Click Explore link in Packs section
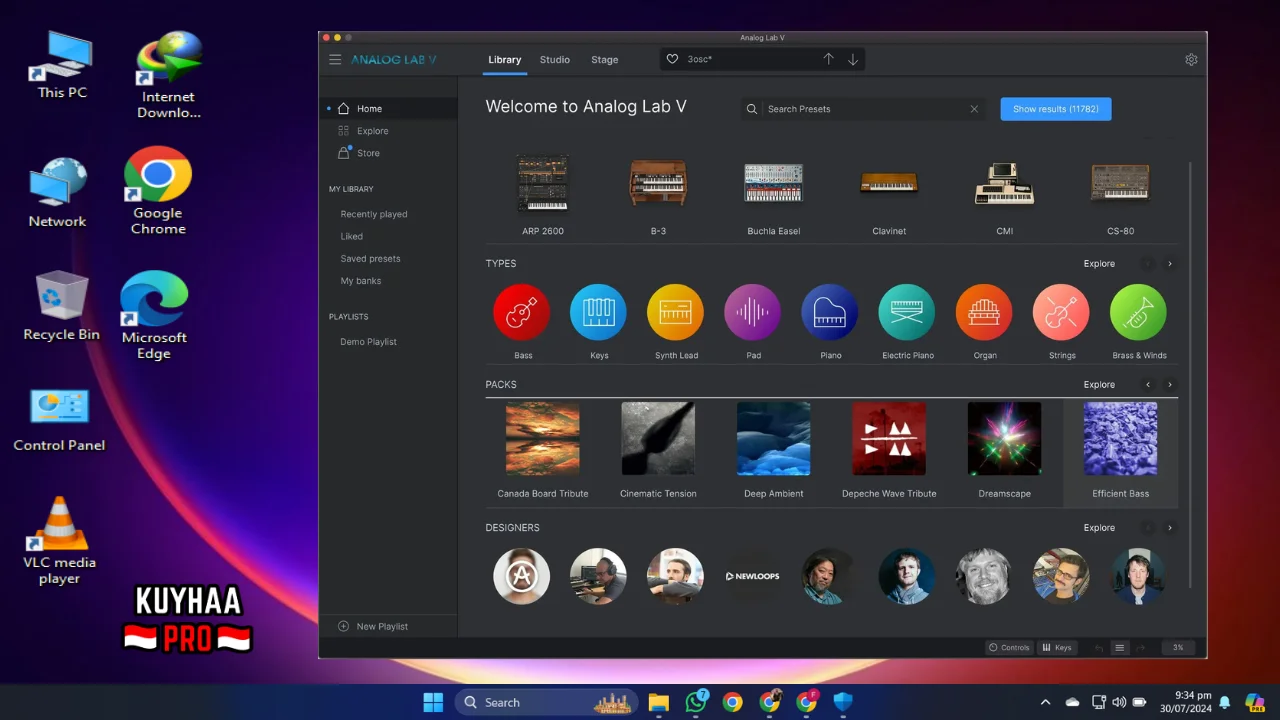1280x720 pixels. tap(1099, 385)
